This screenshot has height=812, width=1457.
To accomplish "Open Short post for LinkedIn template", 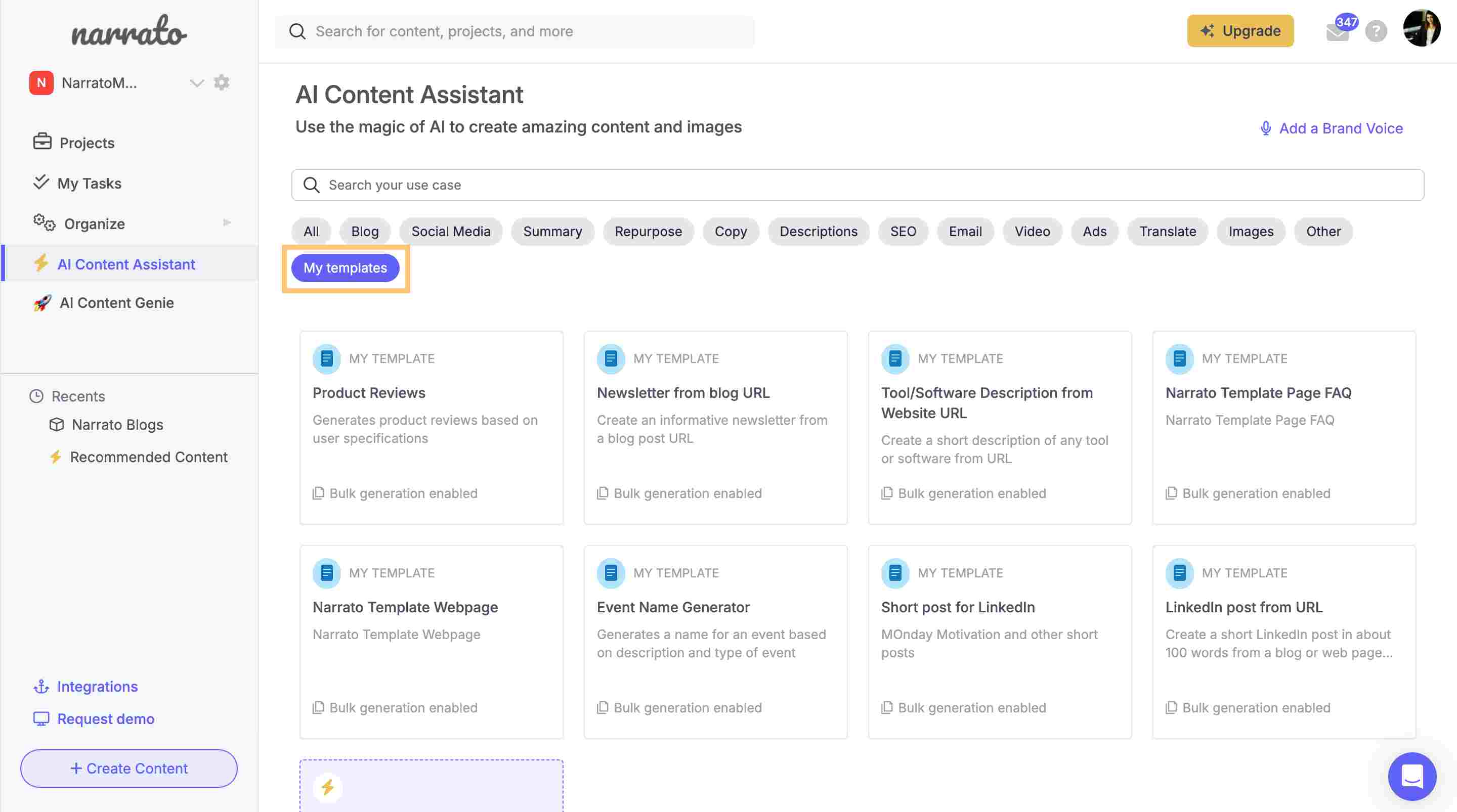I will coord(1000,642).
